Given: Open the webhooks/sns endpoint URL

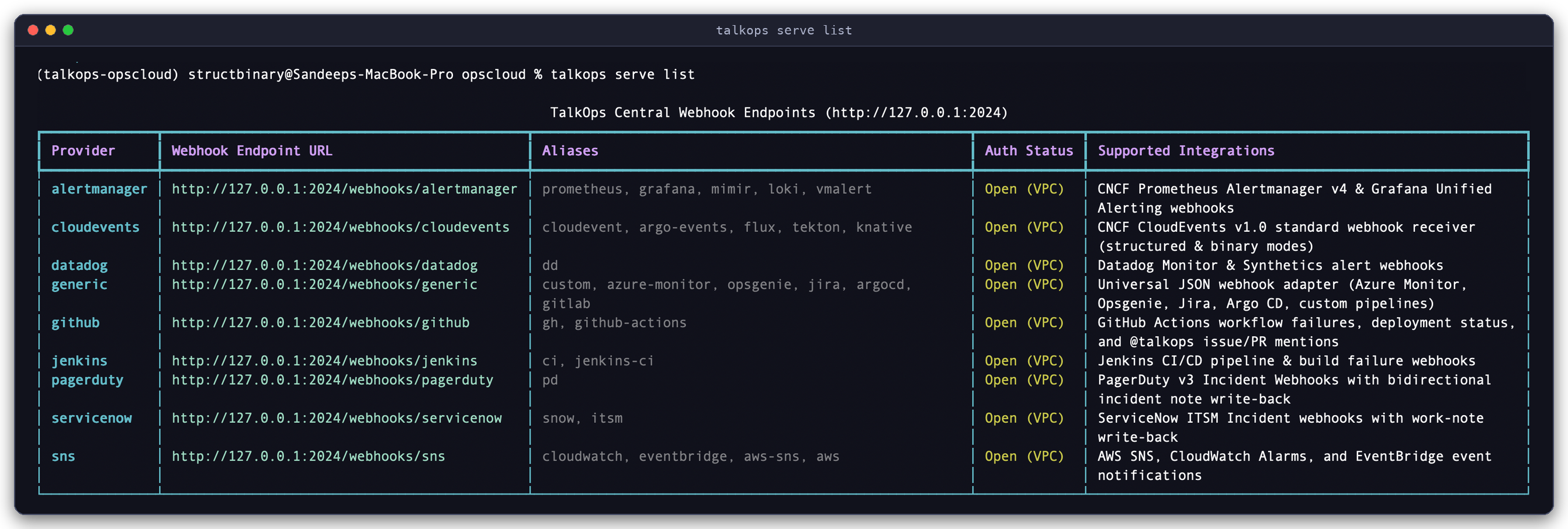Looking at the screenshot, I should pyautogui.click(x=308, y=457).
